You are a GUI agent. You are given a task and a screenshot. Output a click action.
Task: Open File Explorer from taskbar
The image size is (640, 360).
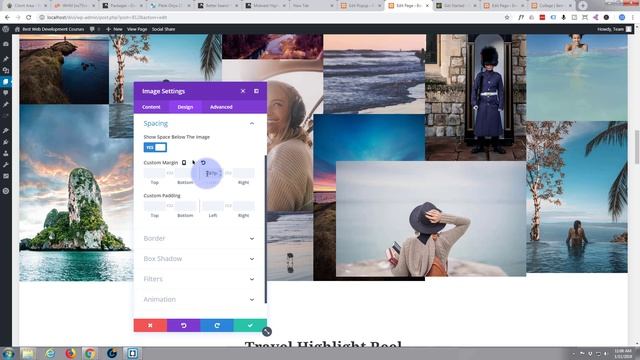pyautogui.click(x=28, y=353)
